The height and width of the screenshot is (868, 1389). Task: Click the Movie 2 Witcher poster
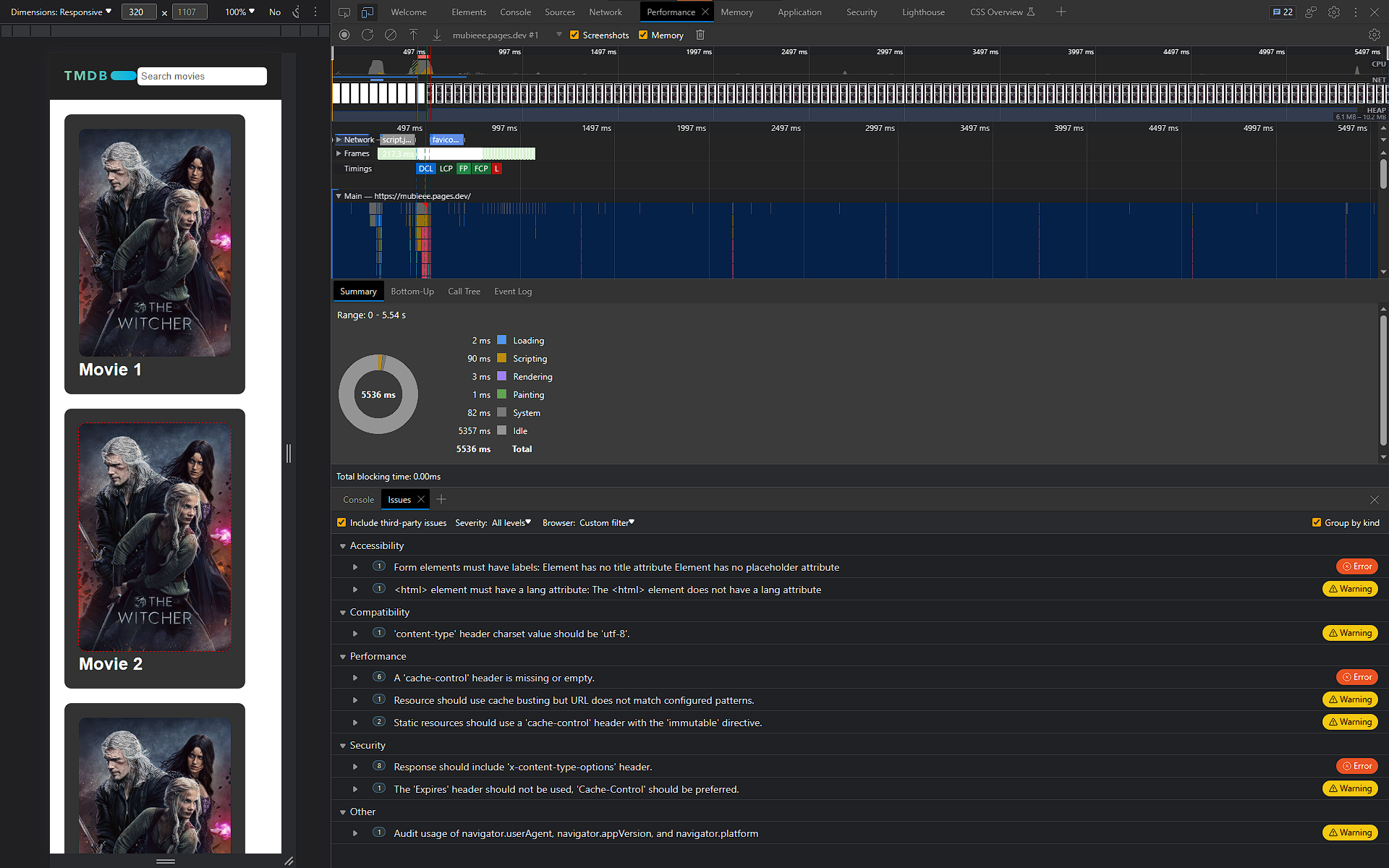[155, 537]
